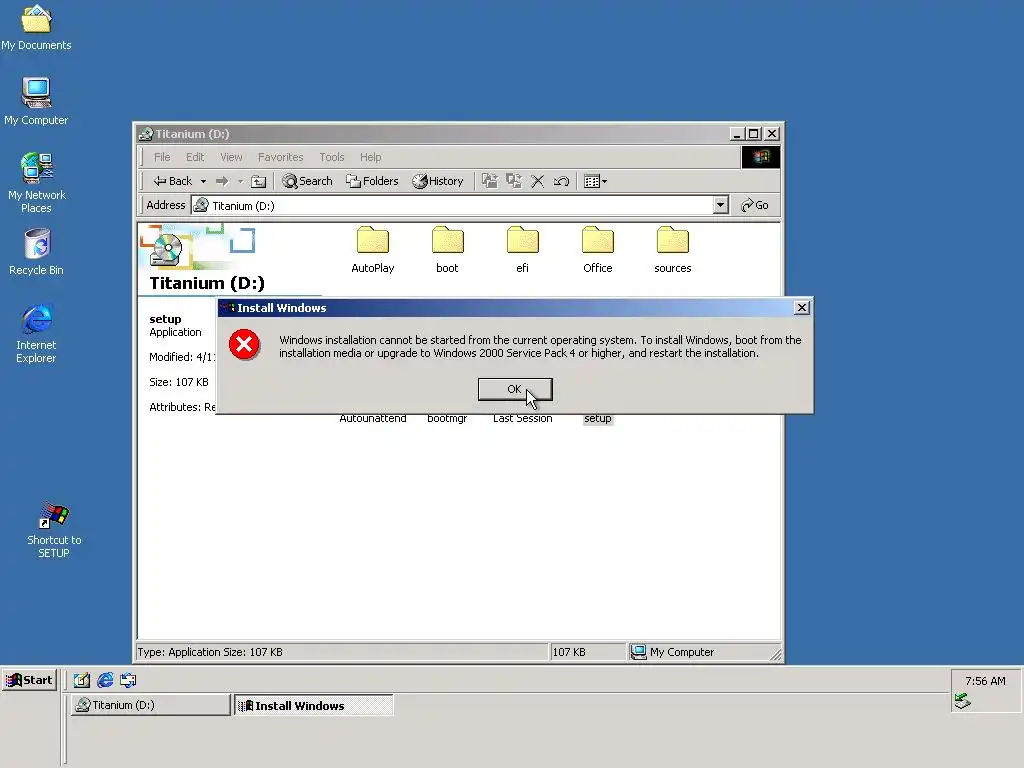Open My Computer desktop icon
Image resolution: width=1024 pixels, height=768 pixels.
pyautogui.click(x=36, y=101)
